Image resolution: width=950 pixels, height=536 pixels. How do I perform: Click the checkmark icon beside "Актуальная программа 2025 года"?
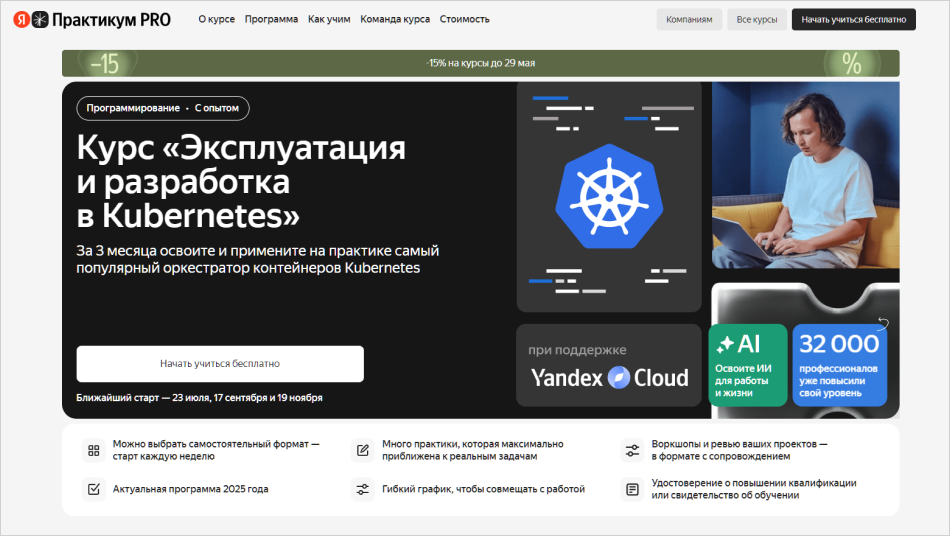point(93,489)
